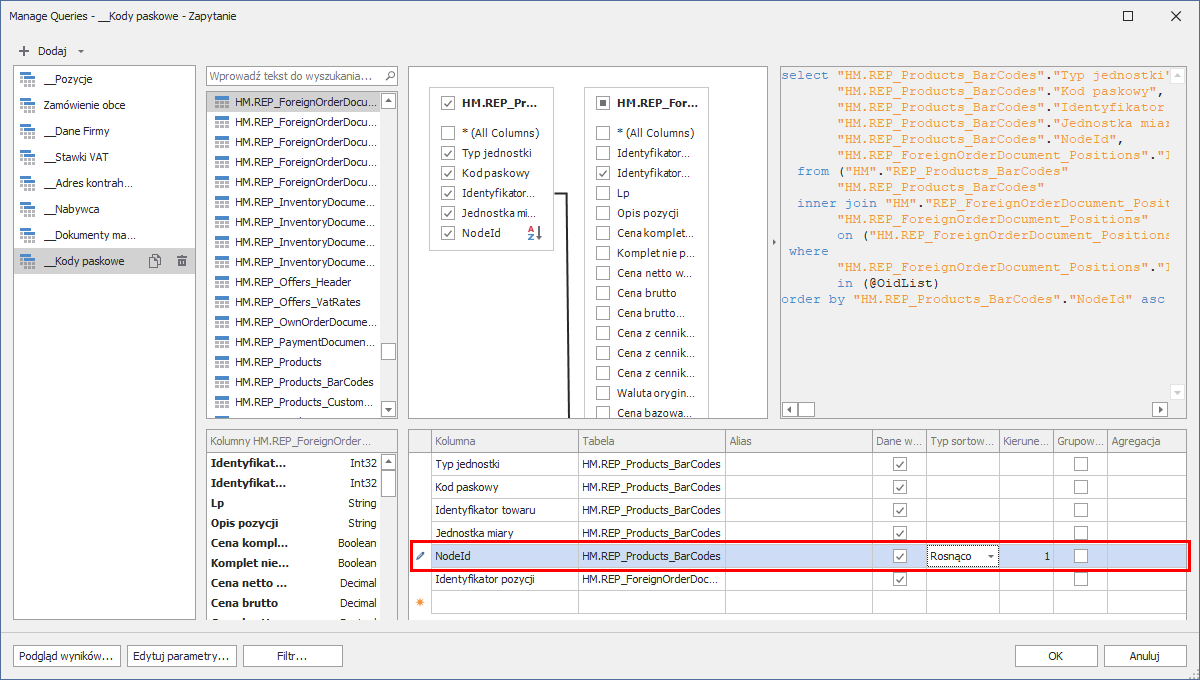Viewport: 1200px width, 680px height.
Task: Click the delete trash icon for __Kody paskowe
Action: click(181, 261)
